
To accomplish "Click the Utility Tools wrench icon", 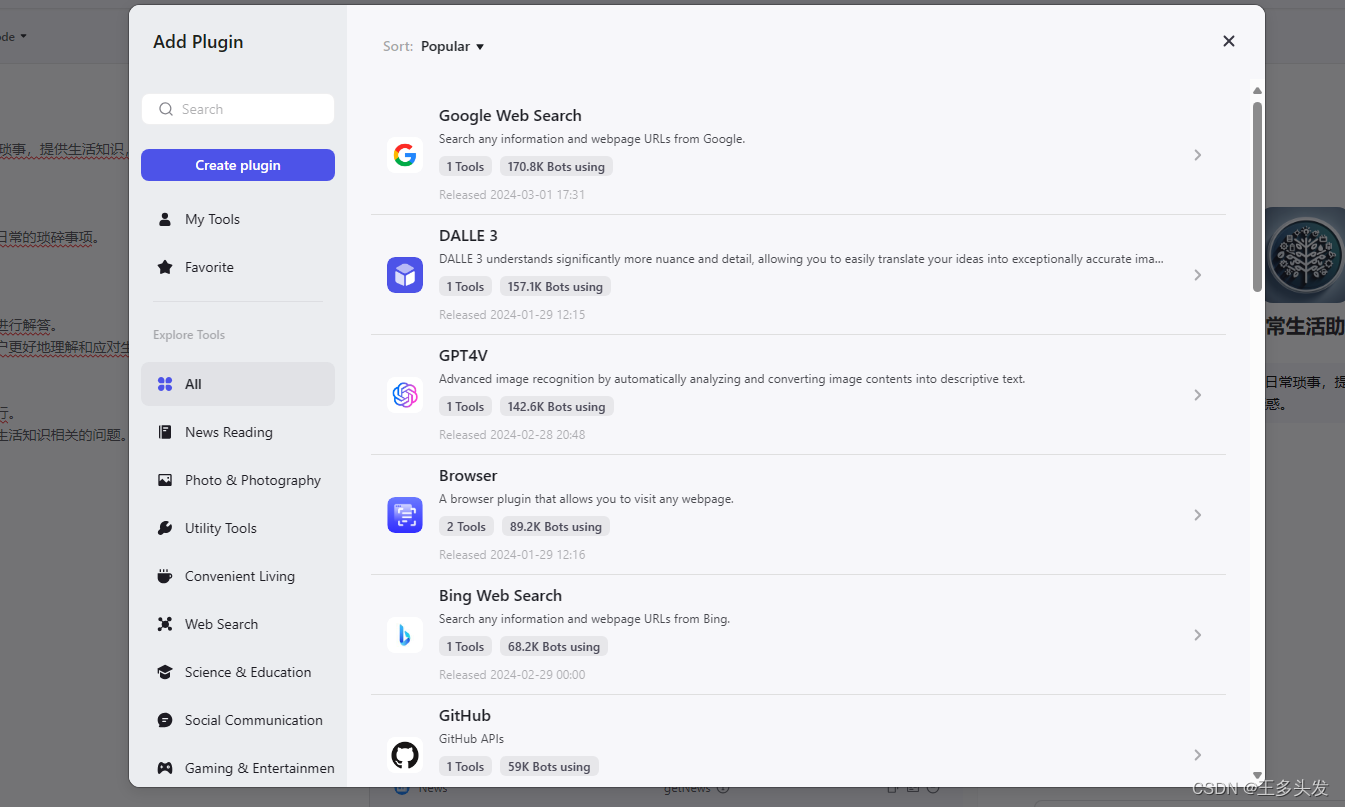I will coord(165,528).
